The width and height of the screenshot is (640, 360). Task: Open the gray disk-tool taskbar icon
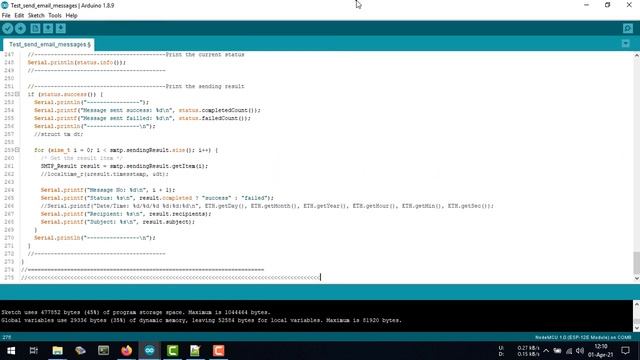click(80, 351)
